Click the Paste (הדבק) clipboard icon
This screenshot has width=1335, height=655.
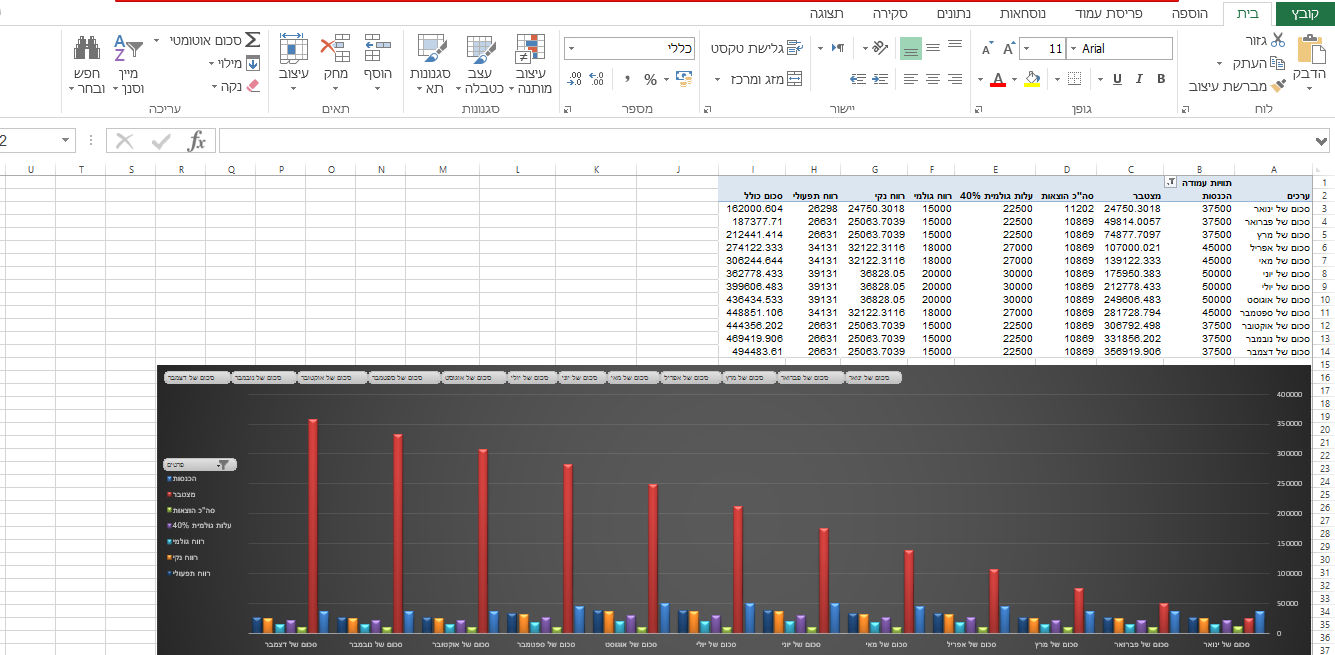point(1310,48)
